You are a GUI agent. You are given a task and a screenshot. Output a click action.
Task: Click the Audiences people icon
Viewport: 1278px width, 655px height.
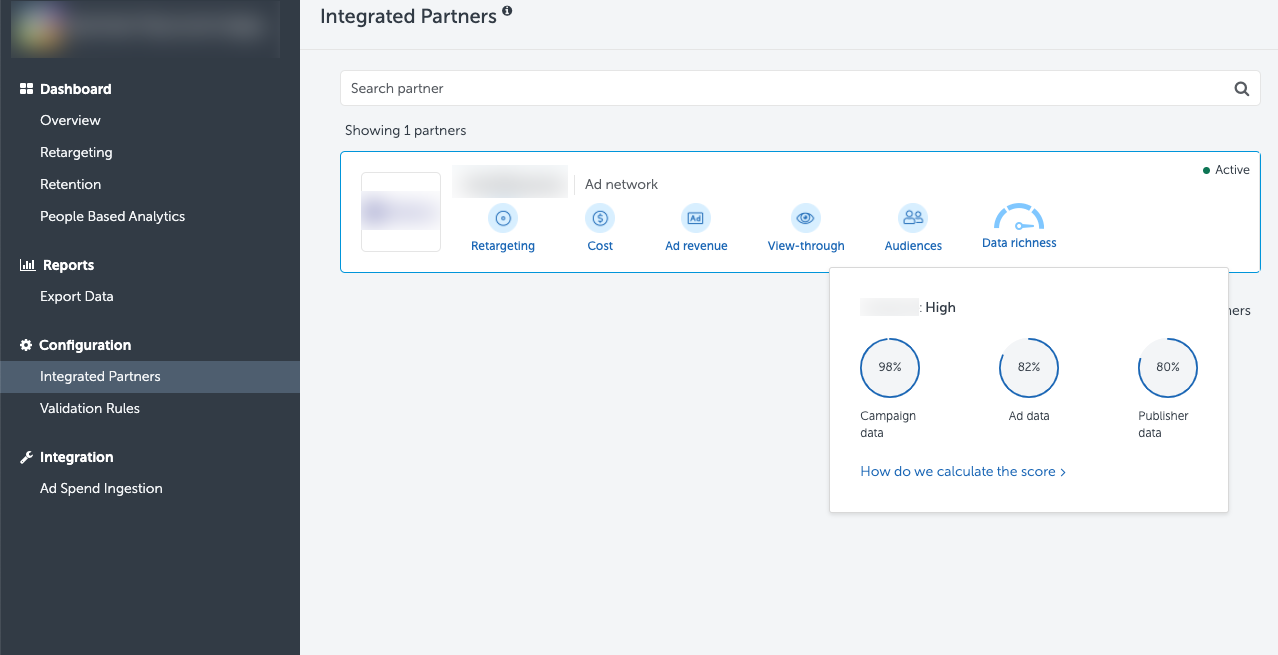click(913, 218)
